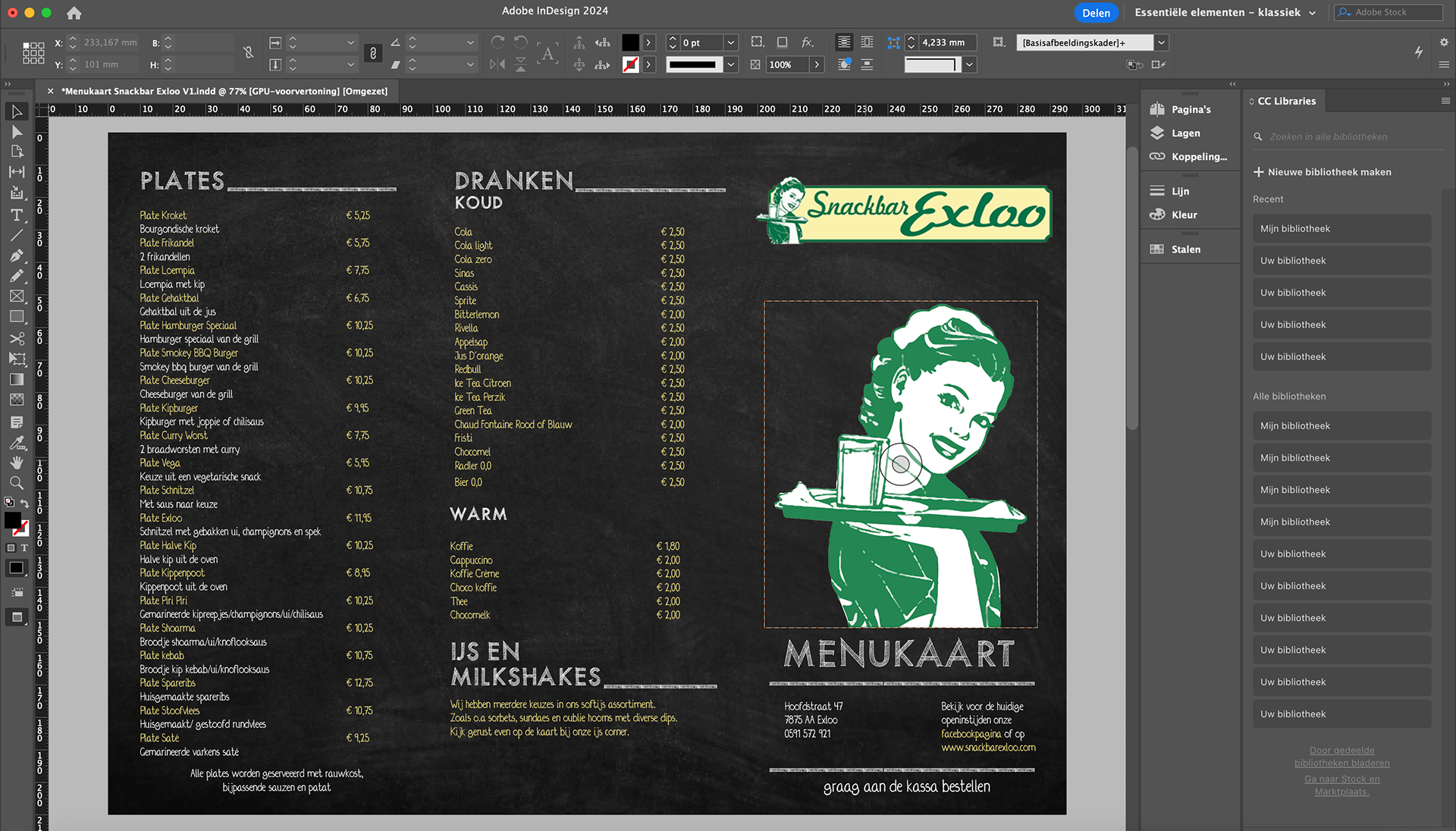Image resolution: width=1456 pixels, height=831 pixels.
Task: Toggle the view mode button in toolbox
Action: [x=17, y=617]
